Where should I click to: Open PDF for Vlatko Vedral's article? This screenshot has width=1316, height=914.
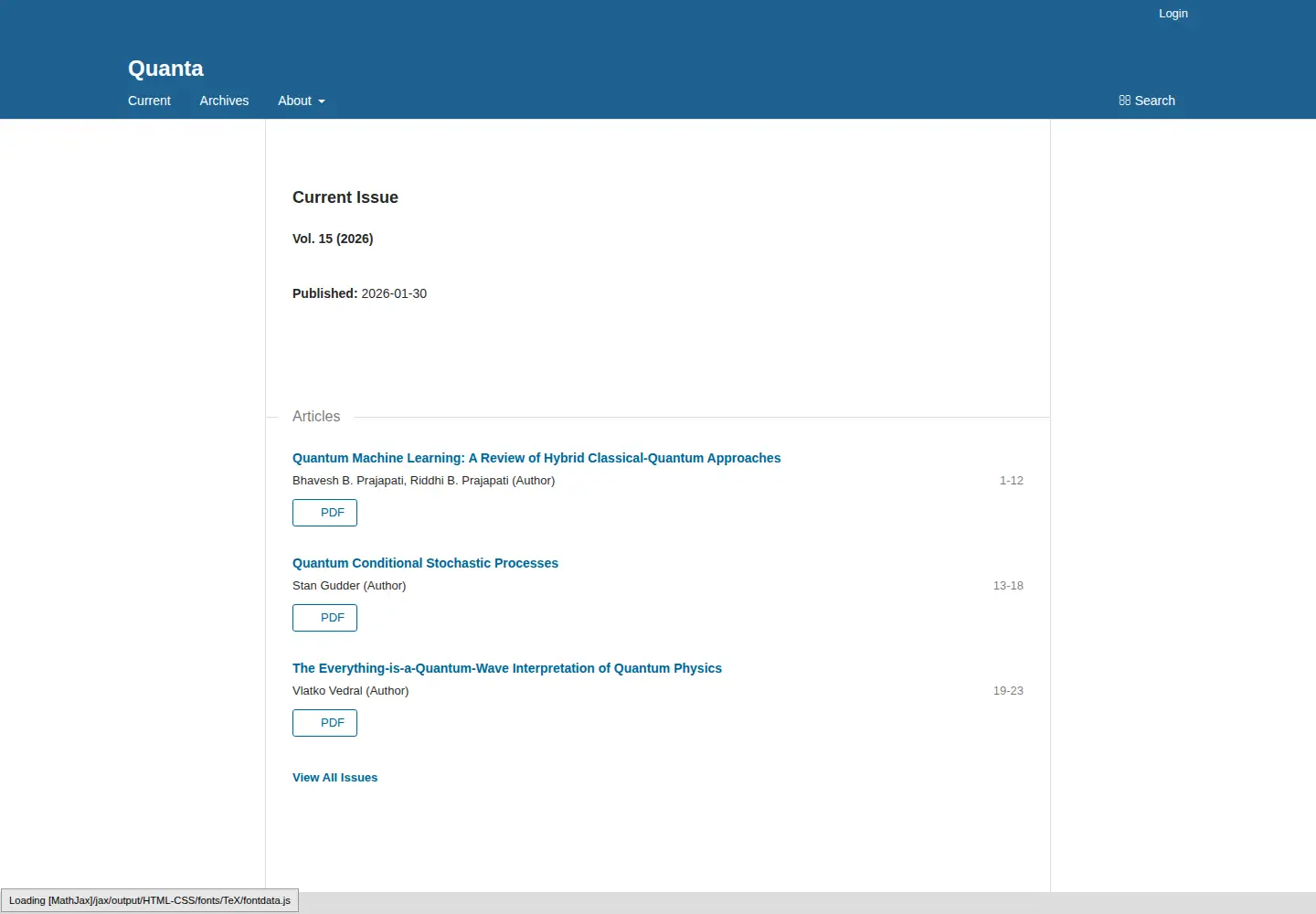324,723
